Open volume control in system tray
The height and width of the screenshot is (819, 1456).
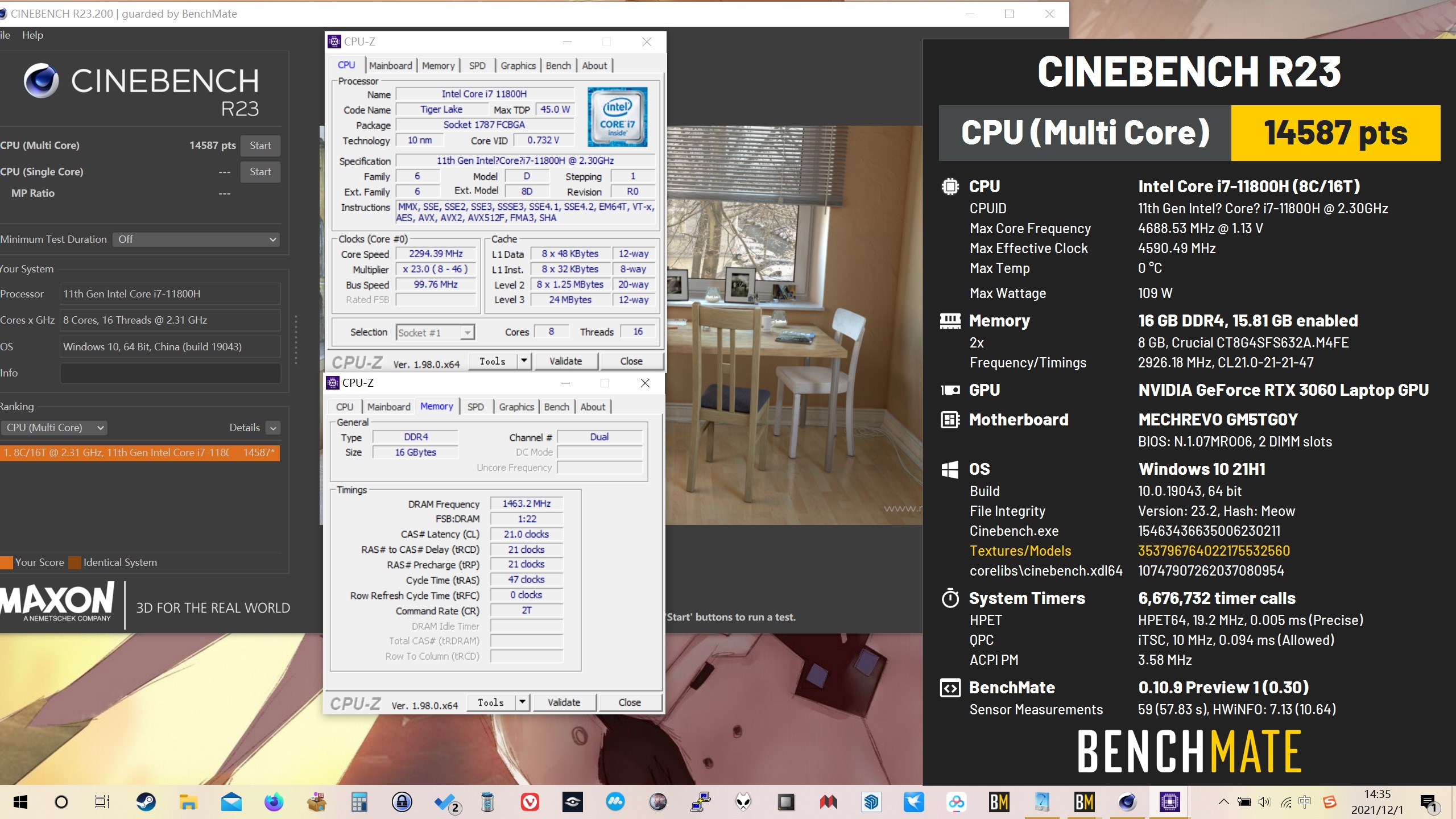tap(1264, 802)
